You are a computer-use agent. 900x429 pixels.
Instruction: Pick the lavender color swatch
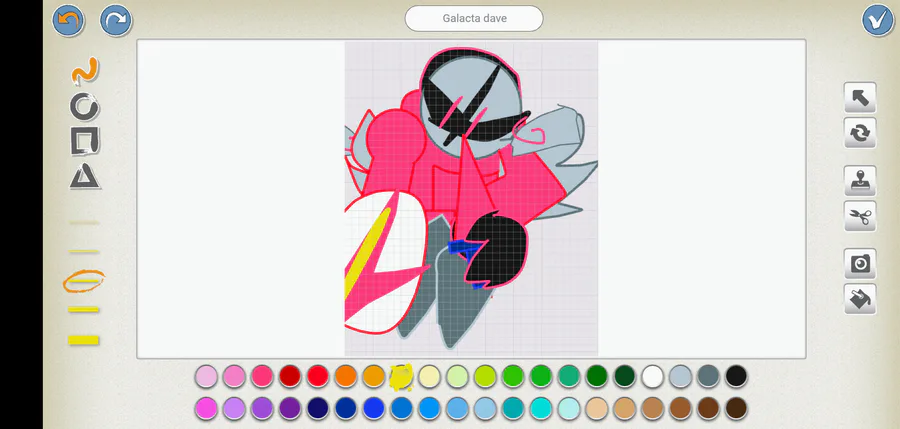point(234,408)
